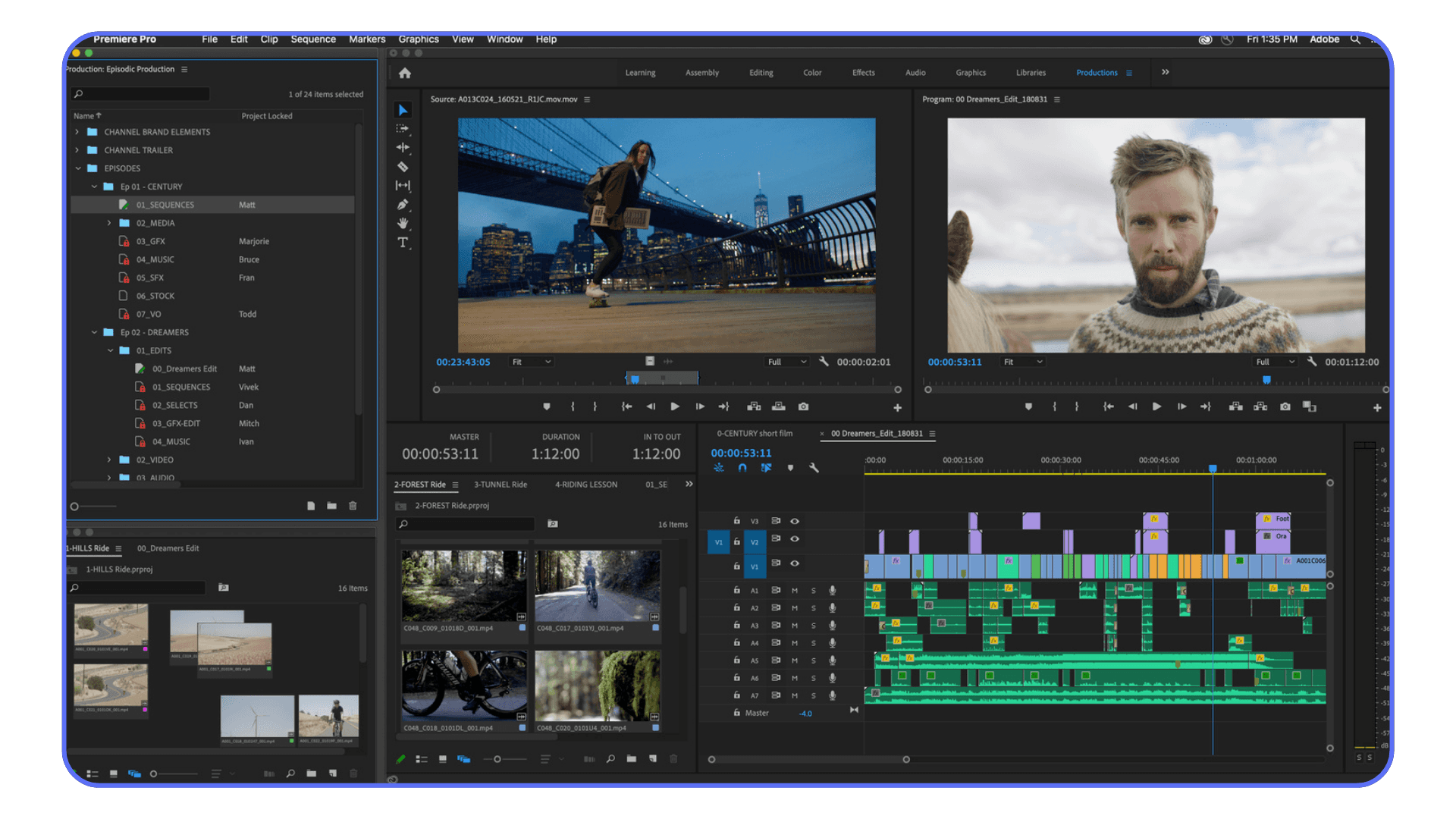The height and width of the screenshot is (819, 1456).
Task: Enable Snap in the timeline
Action: click(742, 468)
